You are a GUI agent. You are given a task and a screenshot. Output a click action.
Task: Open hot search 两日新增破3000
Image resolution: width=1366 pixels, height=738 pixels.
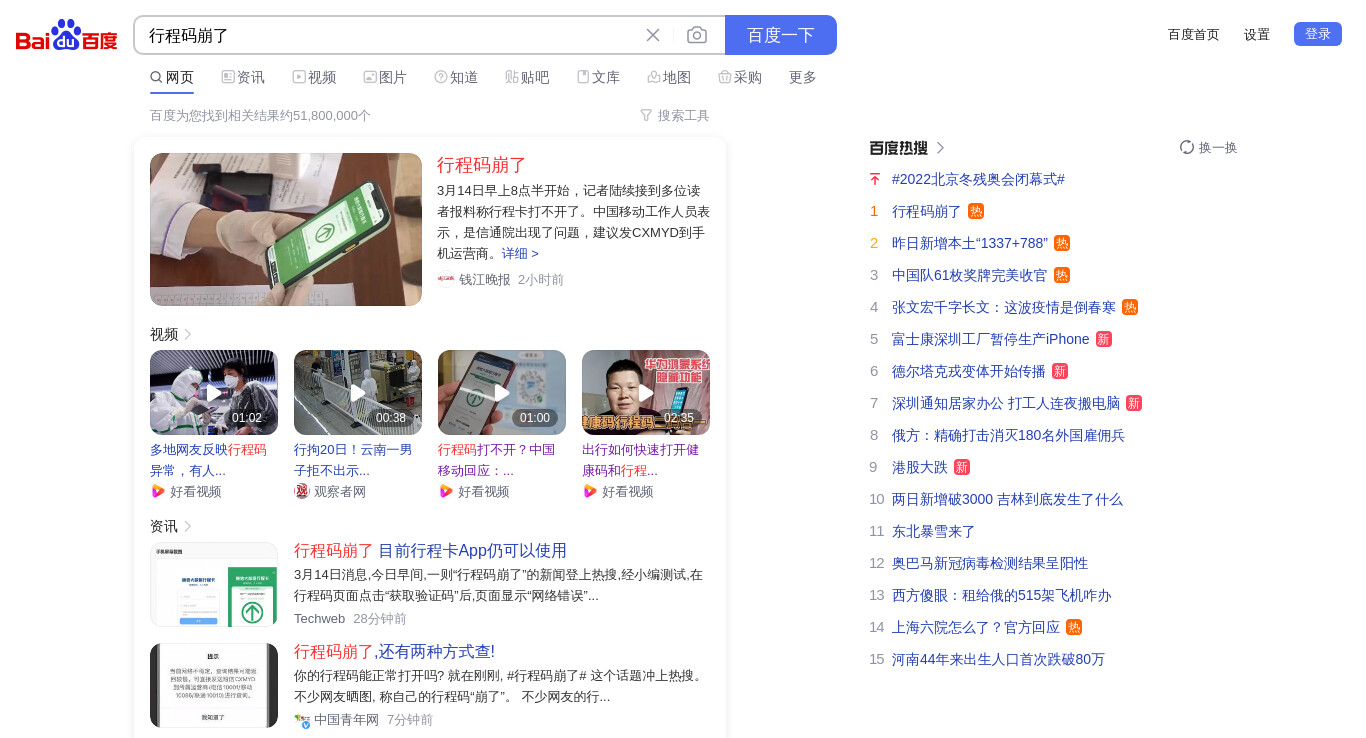tap(1007, 499)
